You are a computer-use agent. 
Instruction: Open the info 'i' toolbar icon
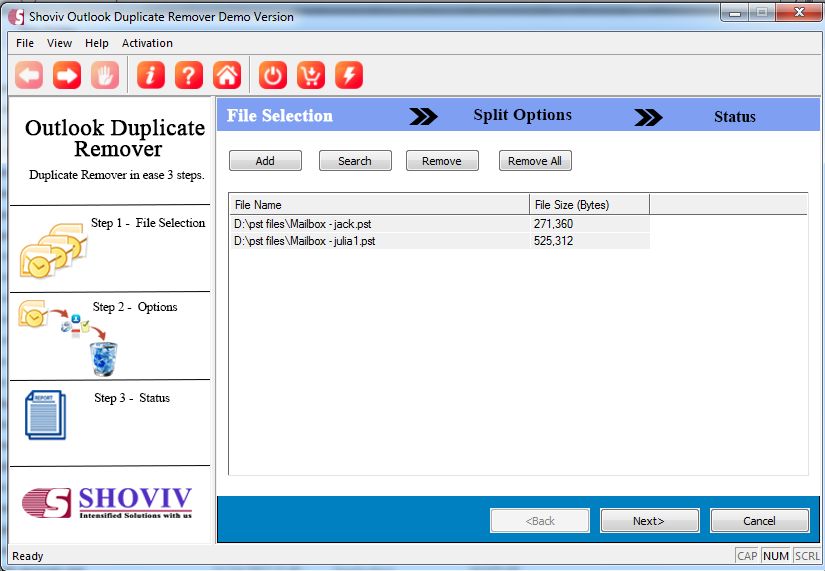[151, 75]
